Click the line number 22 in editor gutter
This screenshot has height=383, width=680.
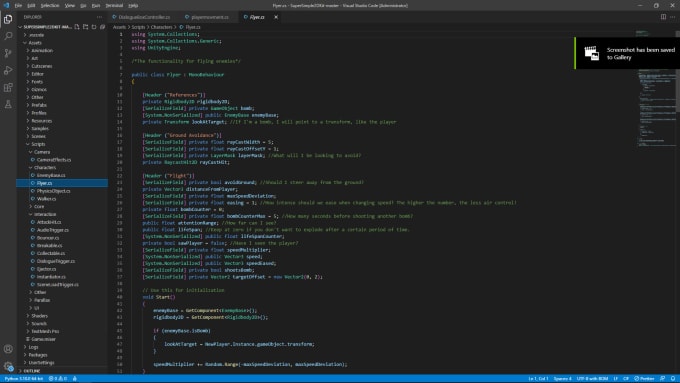tap(120, 176)
